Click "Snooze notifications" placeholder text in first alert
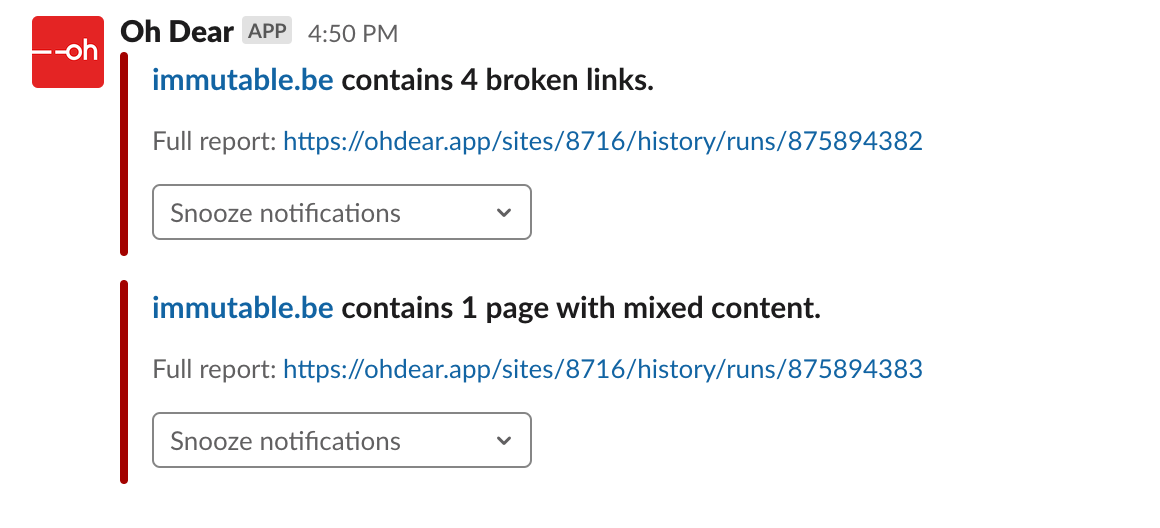The width and height of the screenshot is (1160, 528). coord(286,213)
